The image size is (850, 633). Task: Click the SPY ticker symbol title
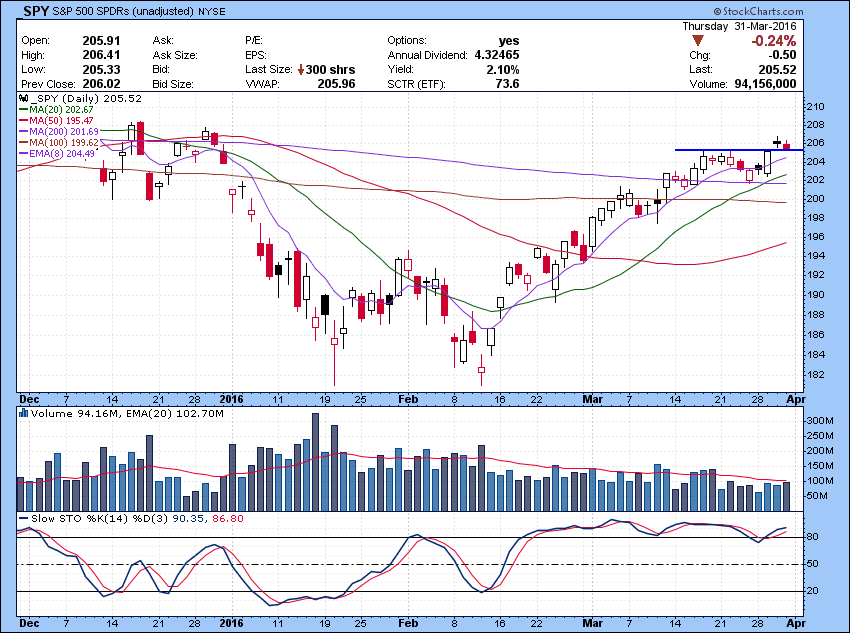click(36, 11)
